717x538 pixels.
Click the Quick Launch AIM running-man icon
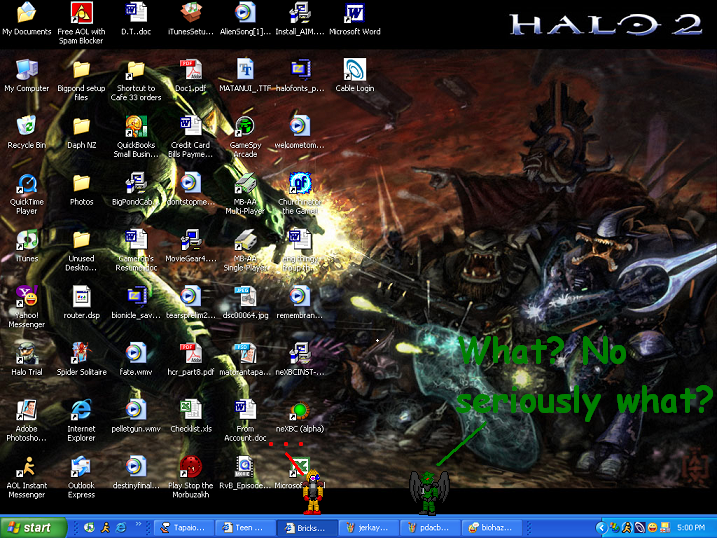point(106,527)
